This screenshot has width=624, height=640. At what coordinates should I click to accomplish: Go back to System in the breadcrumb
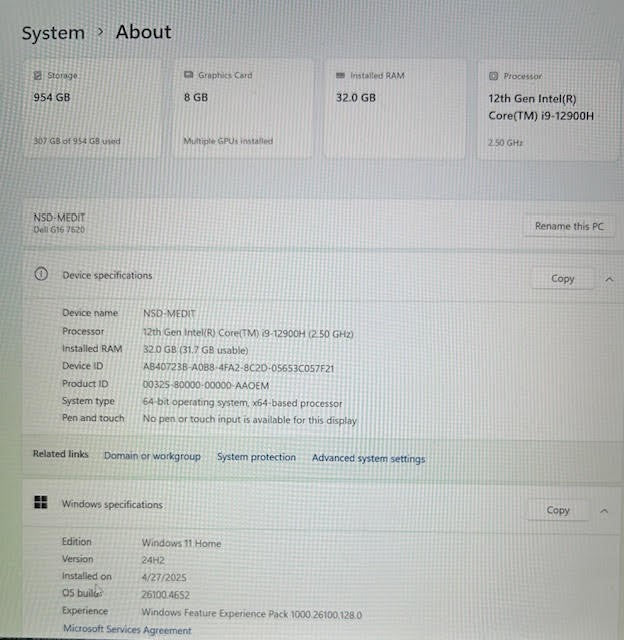[53, 33]
